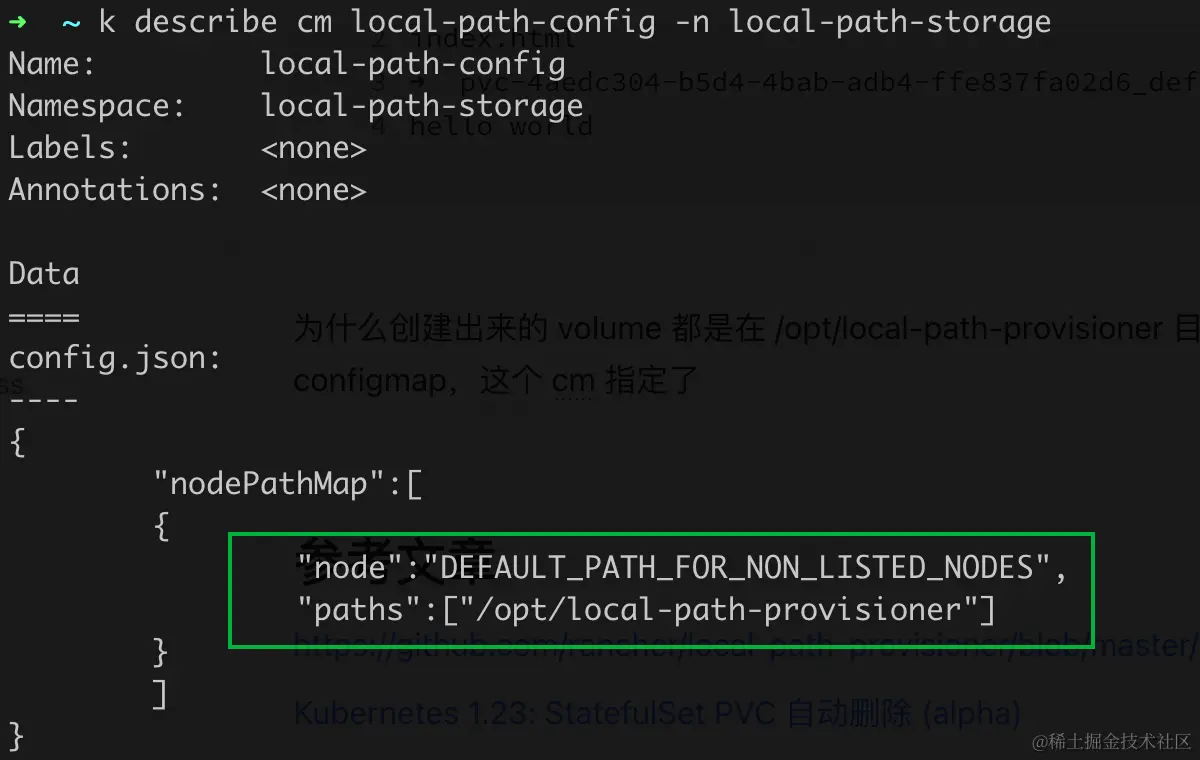Click the closing square bracket line
This screenshot has width=1200, height=760.
(x=160, y=693)
